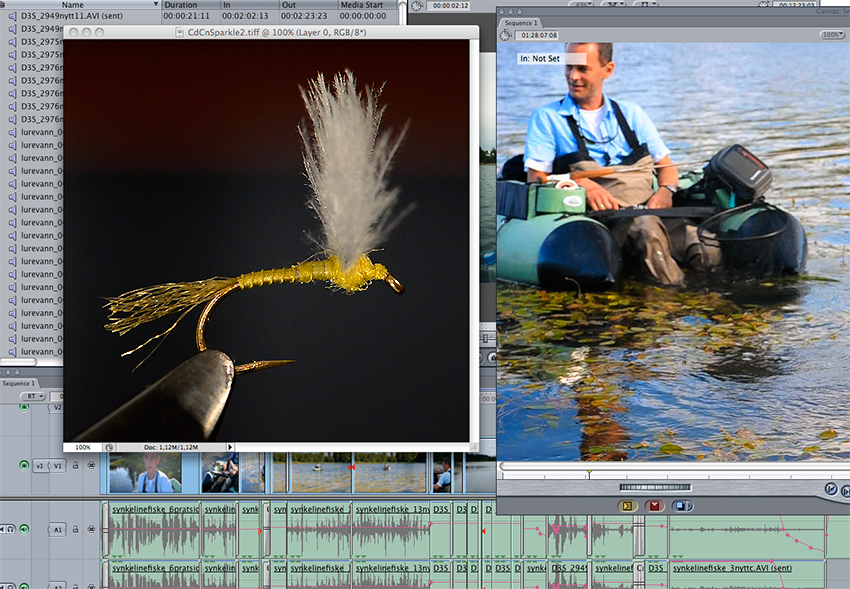Click the Photoshop zoom field showing 100%
The image size is (850, 589).
(x=82, y=448)
